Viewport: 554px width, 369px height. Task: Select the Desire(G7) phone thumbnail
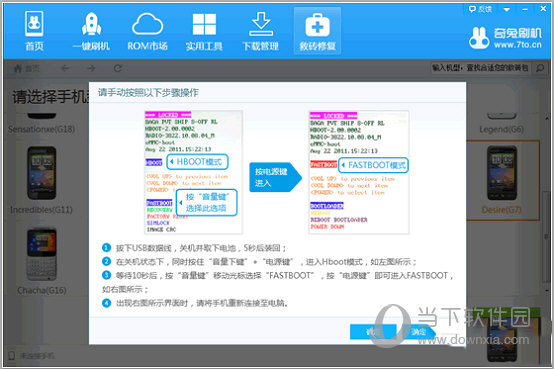502,173
